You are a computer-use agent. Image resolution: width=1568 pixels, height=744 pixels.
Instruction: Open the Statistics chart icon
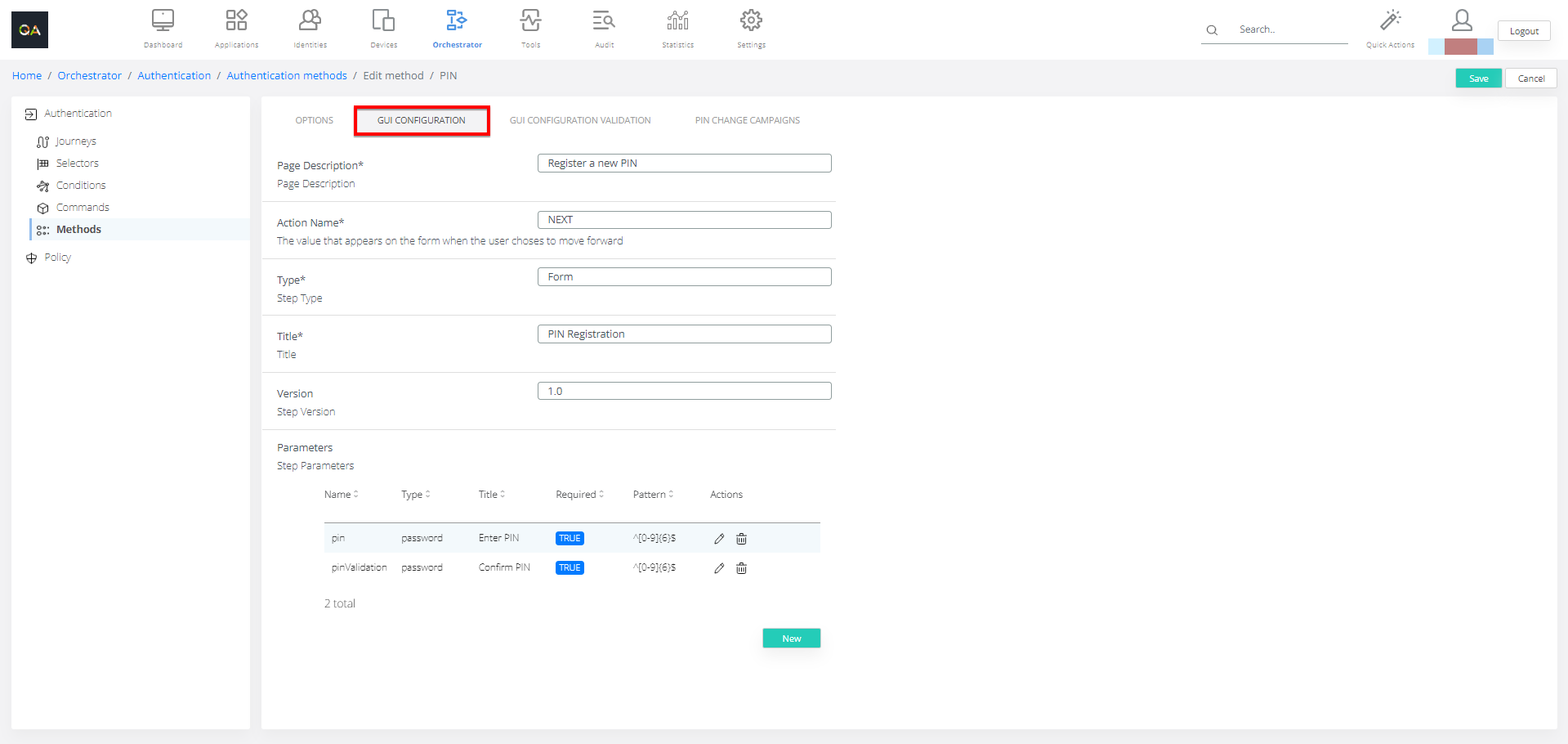click(x=677, y=20)
